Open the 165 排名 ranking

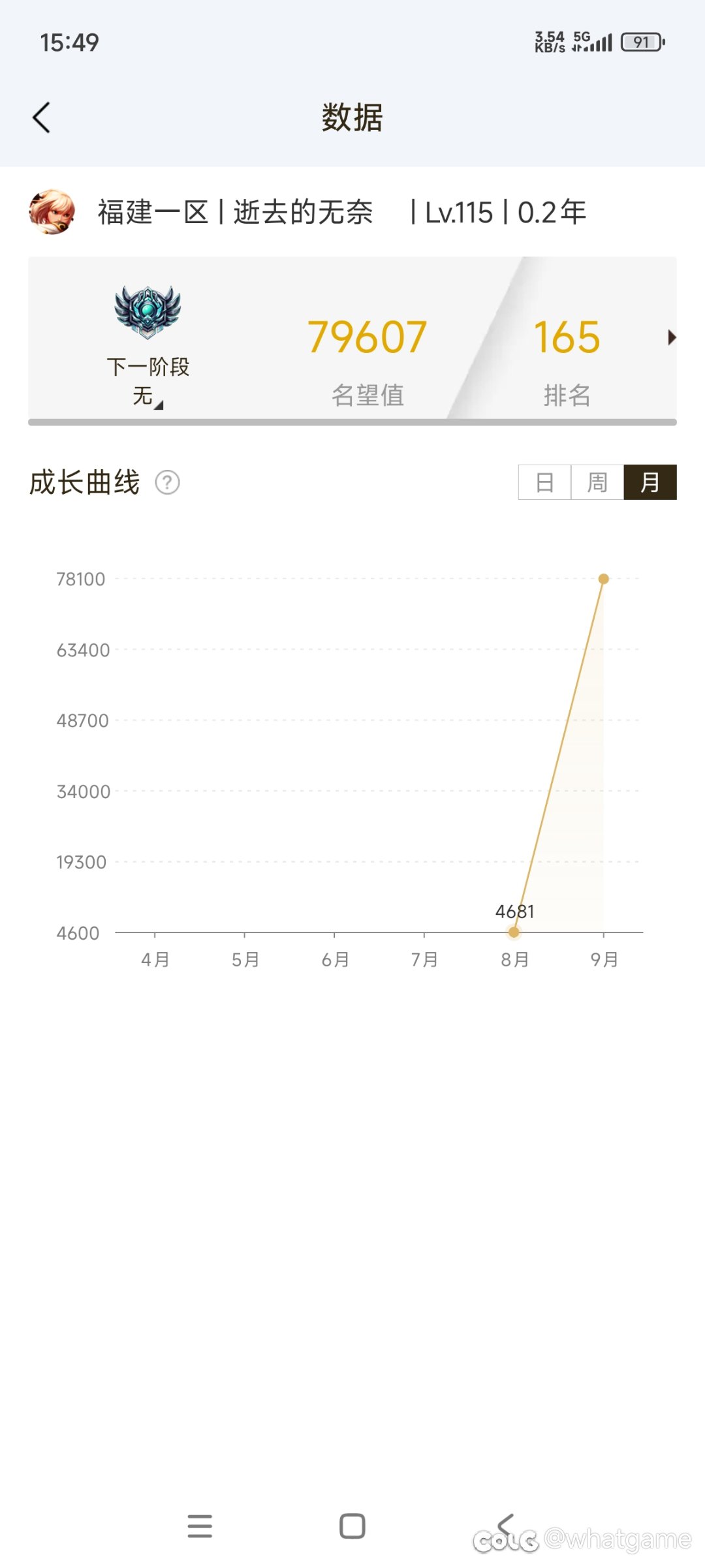pos(567,337)
